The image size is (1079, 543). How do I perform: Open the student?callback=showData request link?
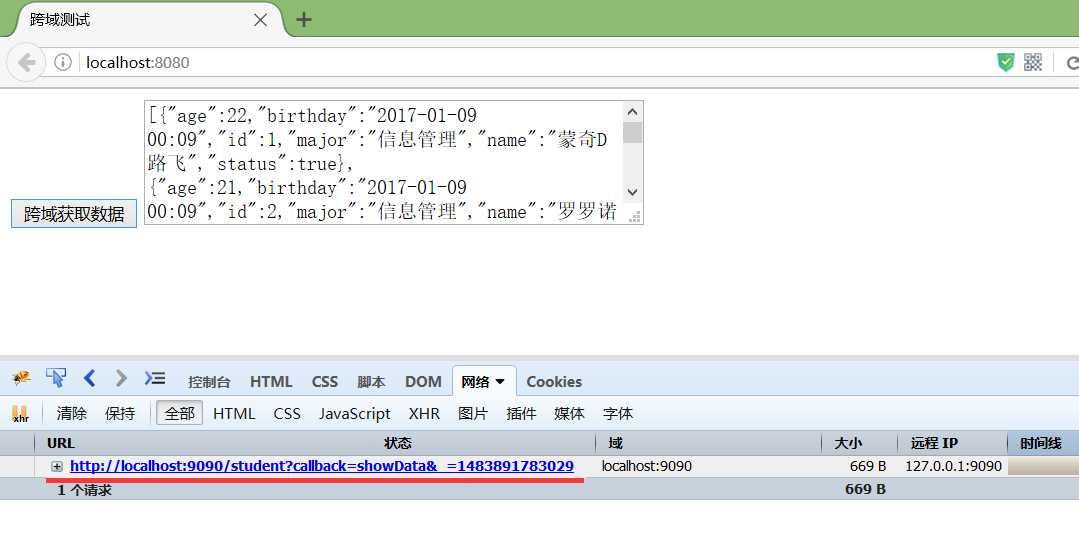322,467
